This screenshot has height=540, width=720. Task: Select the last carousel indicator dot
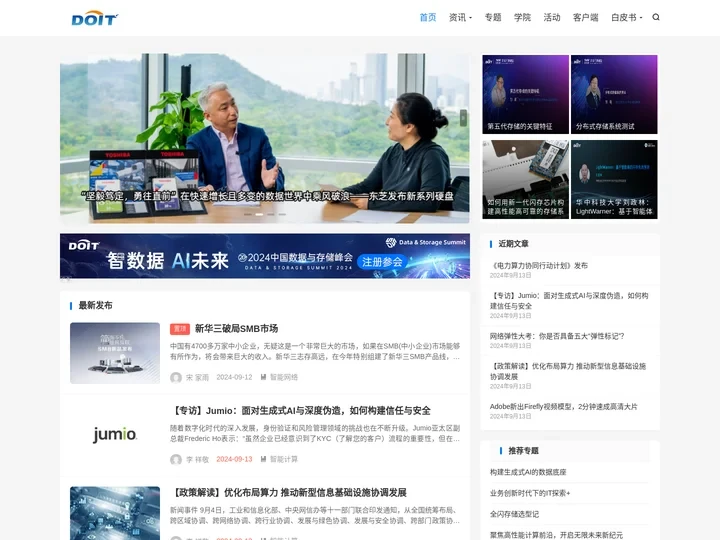click(x=282, y=214)
